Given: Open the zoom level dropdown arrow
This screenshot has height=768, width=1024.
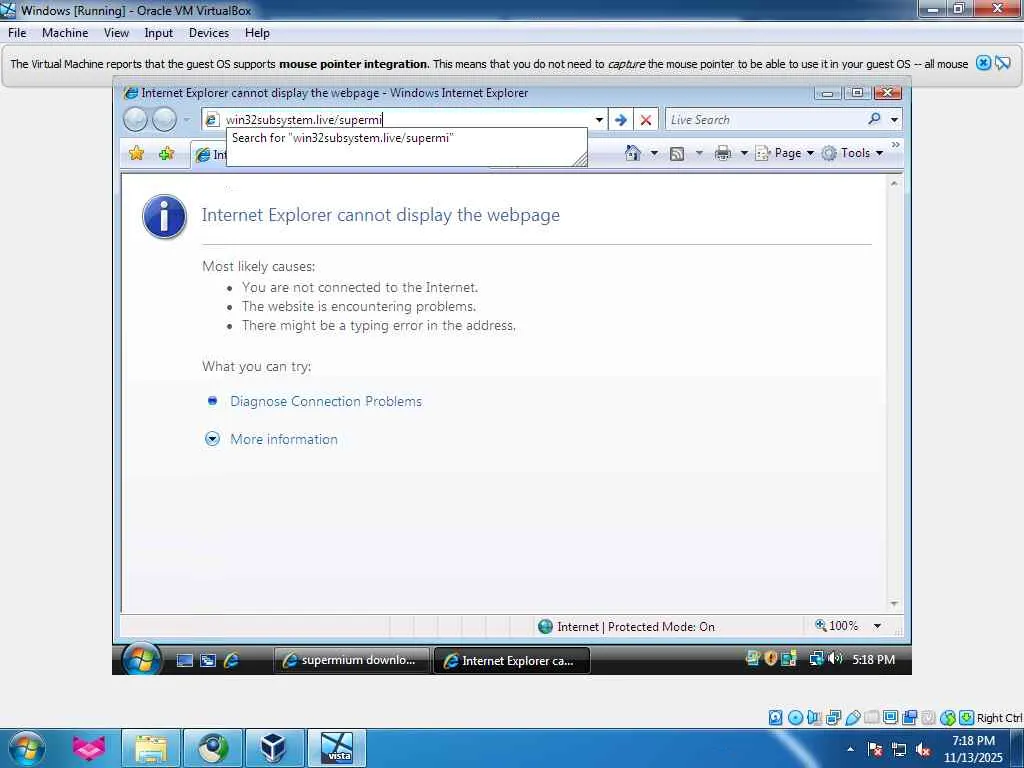Looking at the screenshot, I should 877,626.
